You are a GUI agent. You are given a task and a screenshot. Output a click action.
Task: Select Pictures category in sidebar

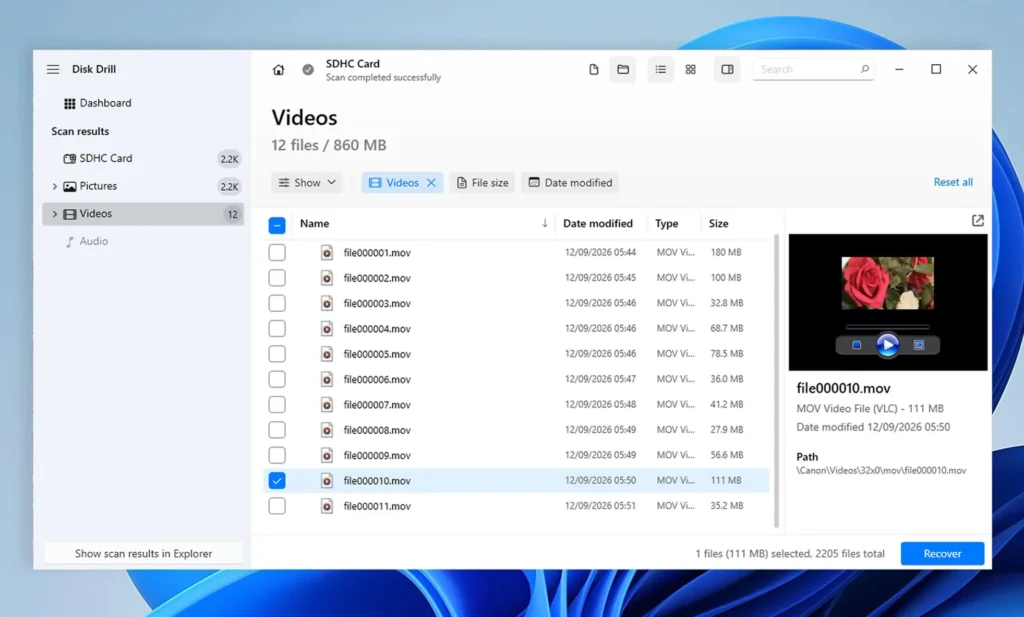click(143, 186)
